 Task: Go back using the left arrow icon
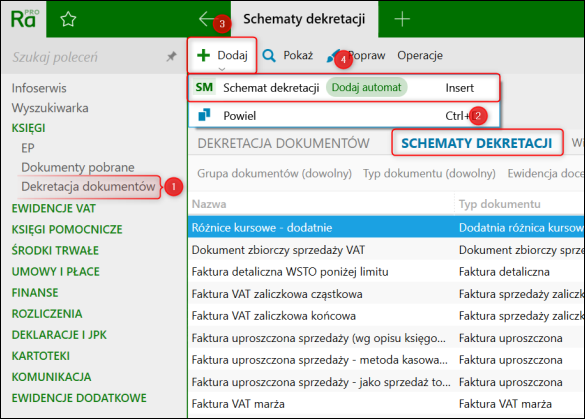pyautogui.click(x=207, y=19)
